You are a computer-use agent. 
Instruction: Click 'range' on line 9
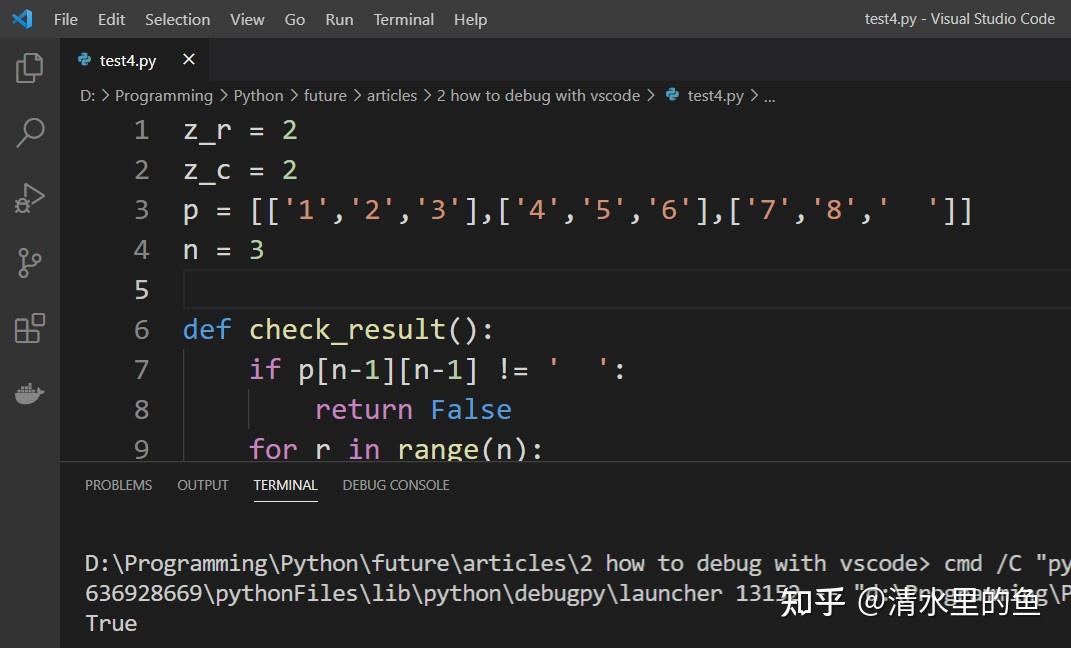pyautogui.click(x=438, y=450)
